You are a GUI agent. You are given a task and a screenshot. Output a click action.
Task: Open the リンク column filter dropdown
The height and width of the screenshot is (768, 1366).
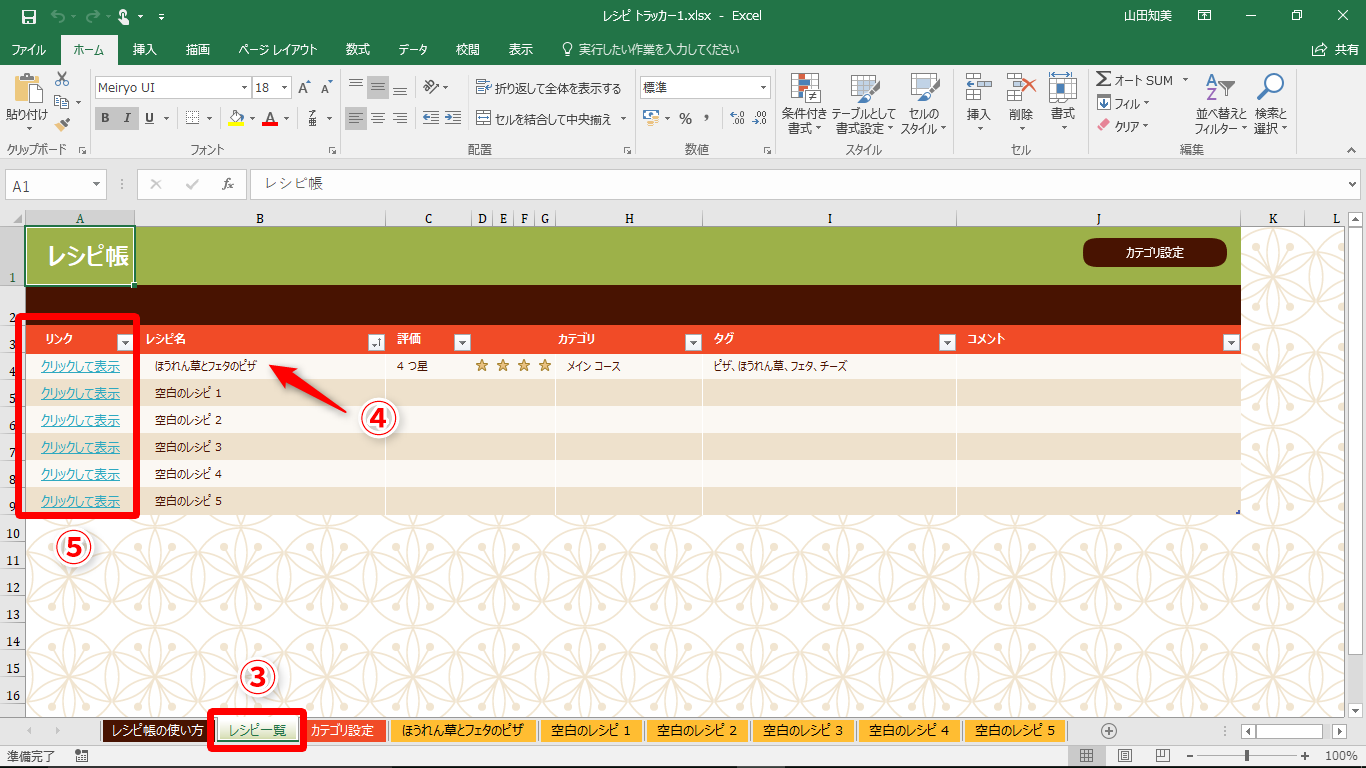click(125, 343)
